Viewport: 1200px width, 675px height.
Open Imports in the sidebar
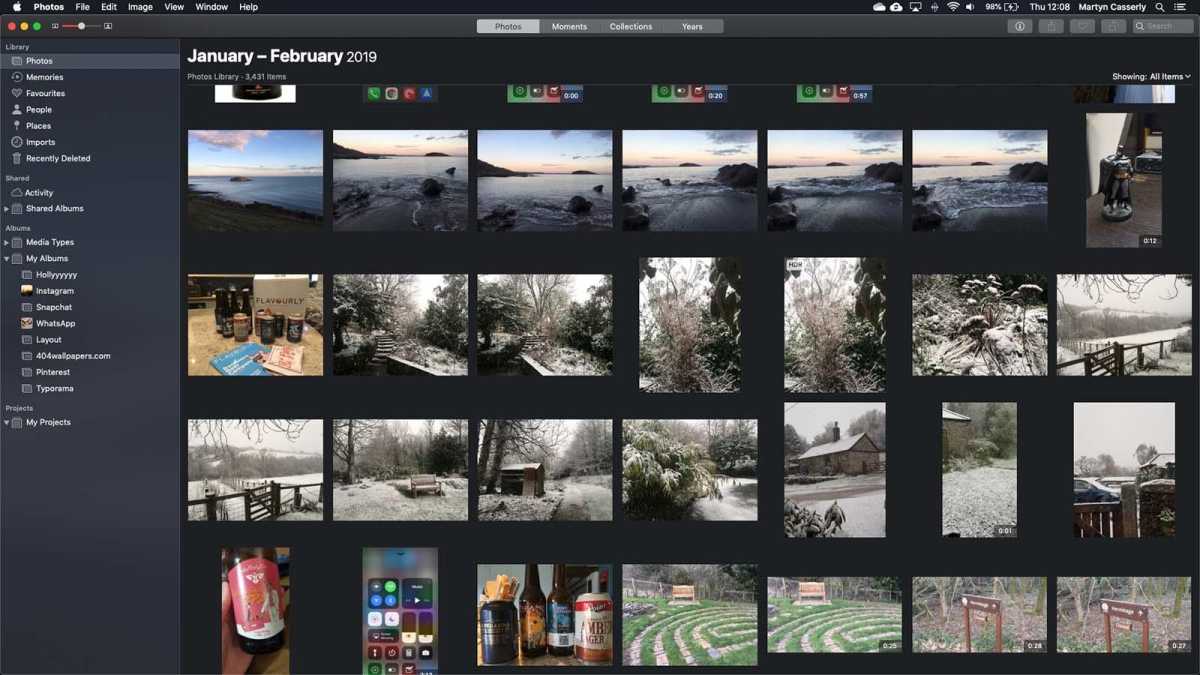click(x=90, y=142)
